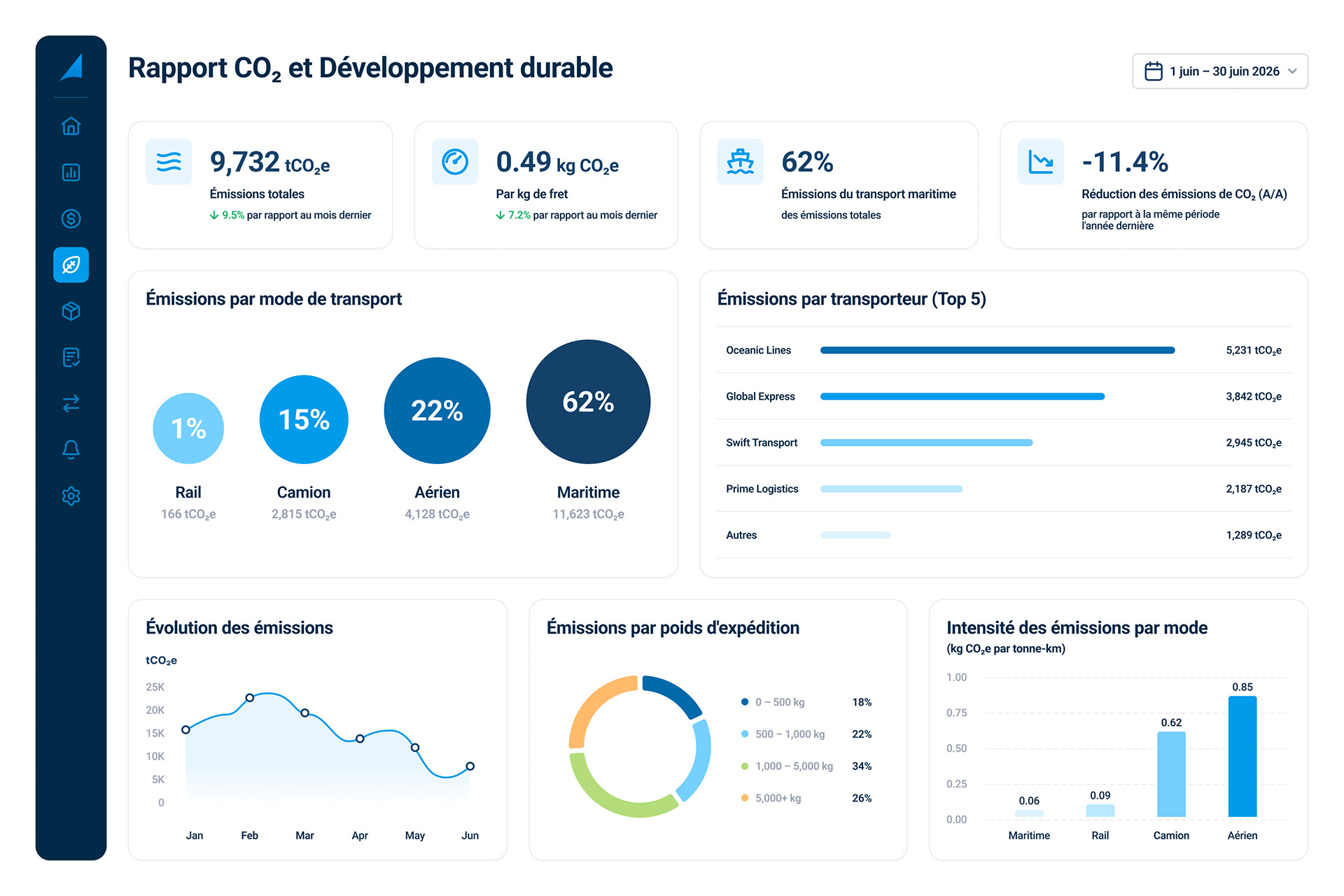Click the dark blue 0 – 500 kg donut segment
The width and height of the screenshot is (1344, 896).
(676, 692)
